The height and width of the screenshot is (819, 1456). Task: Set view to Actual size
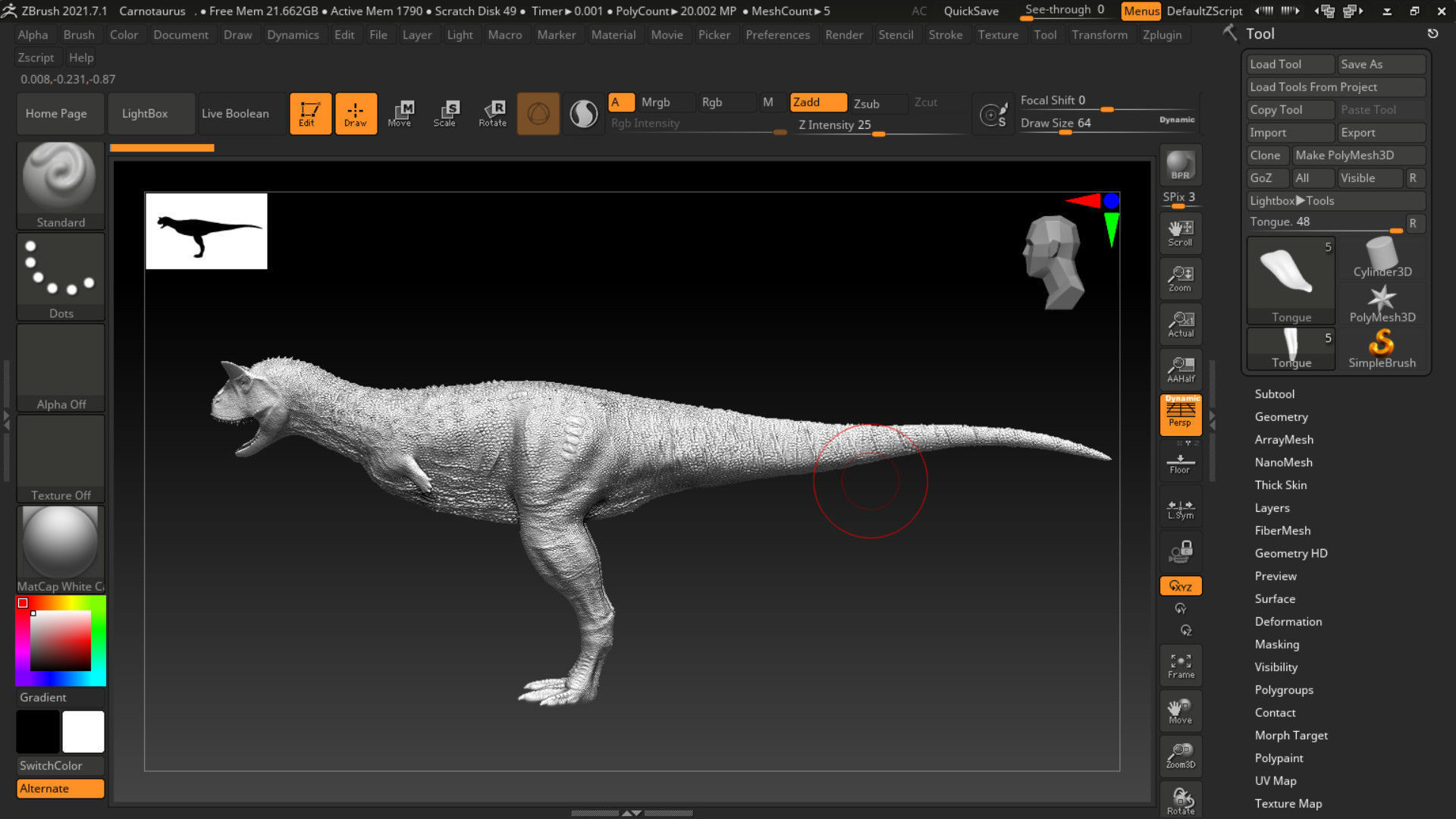pyautogui.click(x=1180, y=325)
